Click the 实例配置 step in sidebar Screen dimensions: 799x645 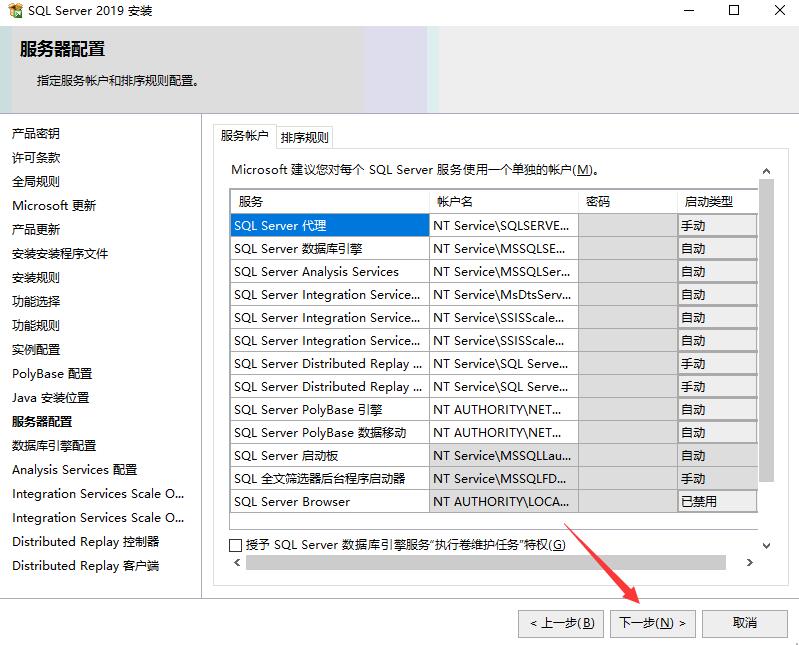[36, 350]
